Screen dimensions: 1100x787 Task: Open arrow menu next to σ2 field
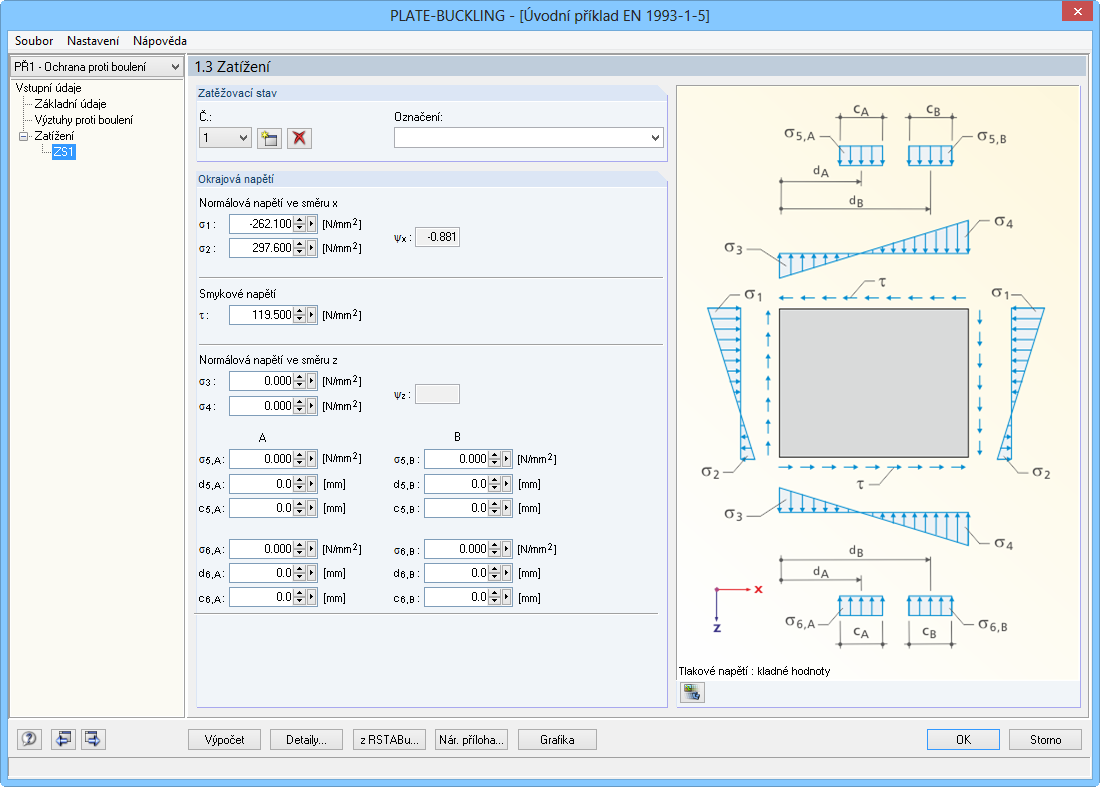point(312,248)
